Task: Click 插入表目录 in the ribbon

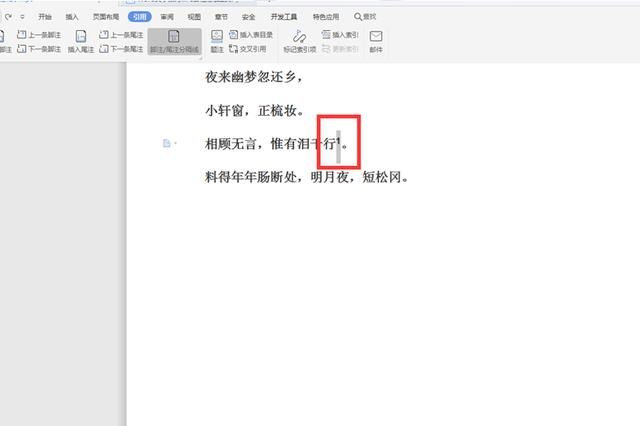Action: [x=251, y=35]
